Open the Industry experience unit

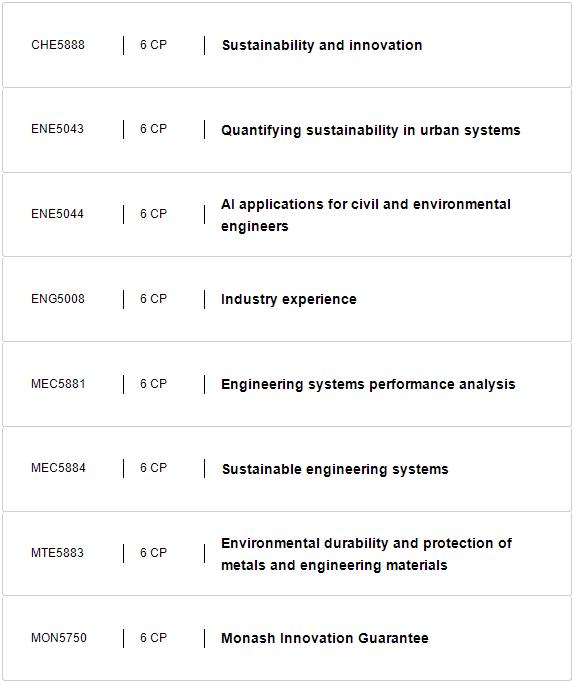(x=289, y=299)
